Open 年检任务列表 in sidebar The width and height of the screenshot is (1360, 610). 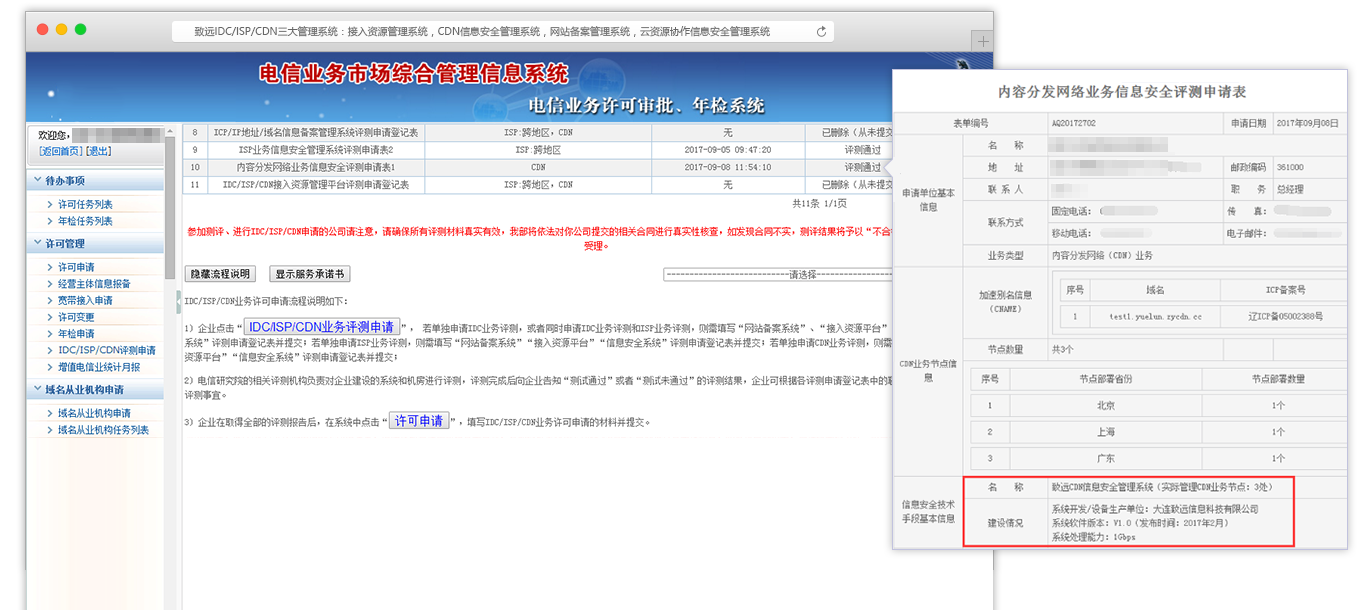coord(85,221)
